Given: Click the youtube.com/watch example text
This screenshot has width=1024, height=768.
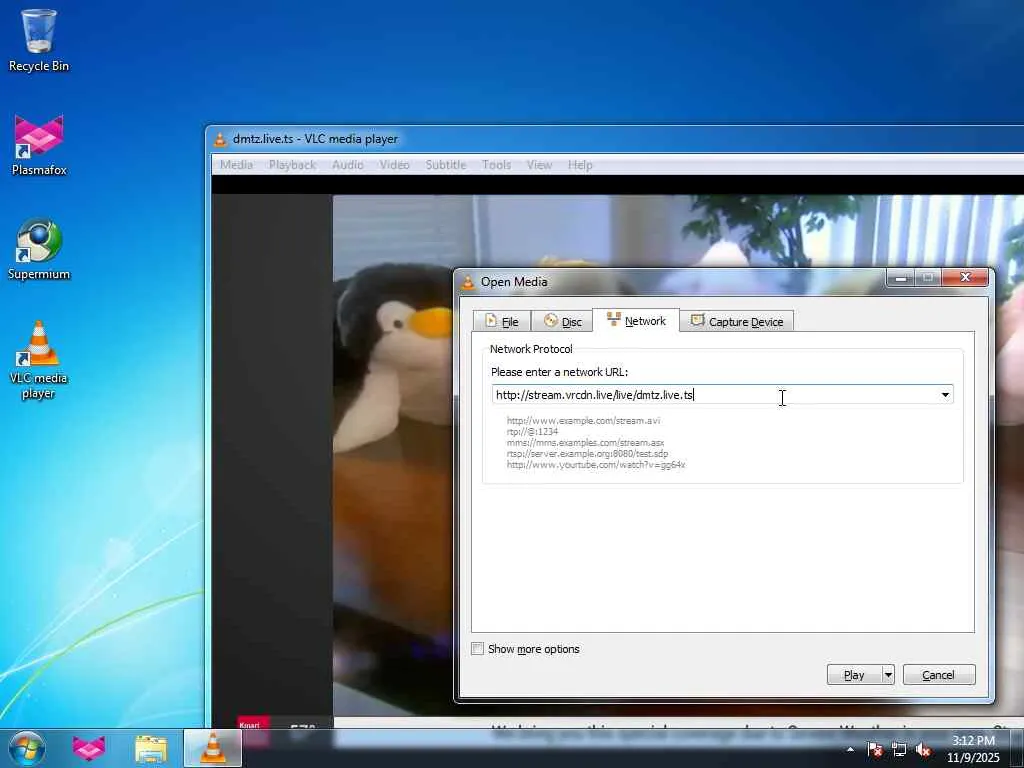Looking at the screenshot, I should (x=596, y=465).
